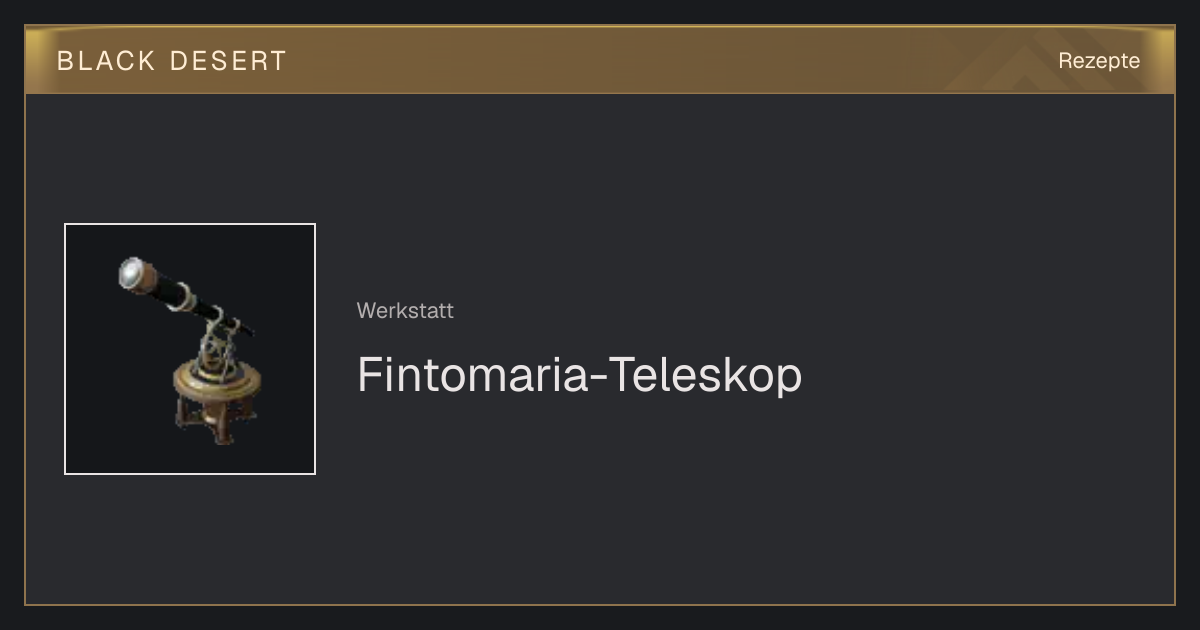The height and width of the screenshot is (630, 1200).
Task: Click the wooden legs under telescope base
Action: coord(217,418)
